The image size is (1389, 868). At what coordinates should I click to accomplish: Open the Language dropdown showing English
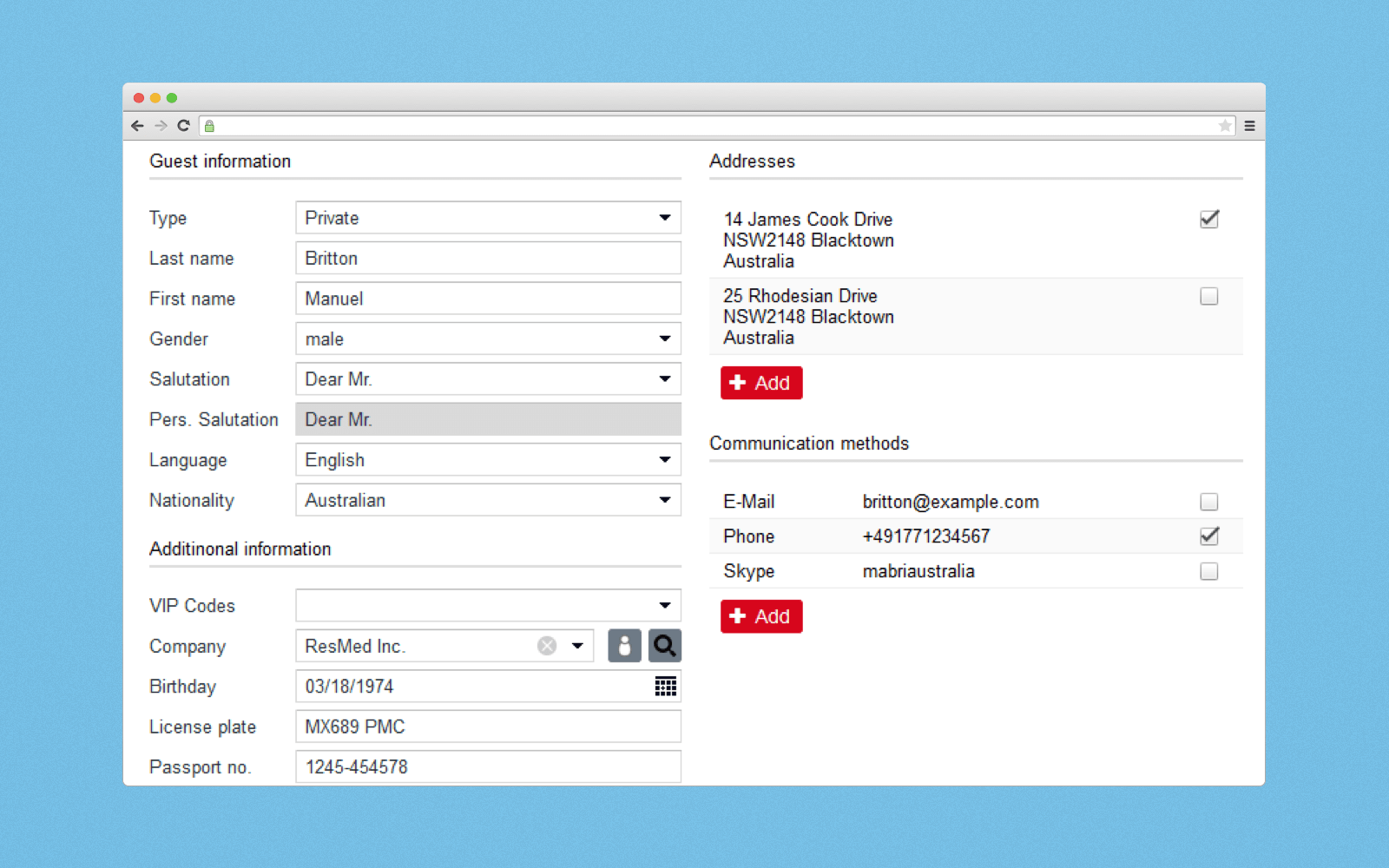pyautogui.click(x=488, y=460)
